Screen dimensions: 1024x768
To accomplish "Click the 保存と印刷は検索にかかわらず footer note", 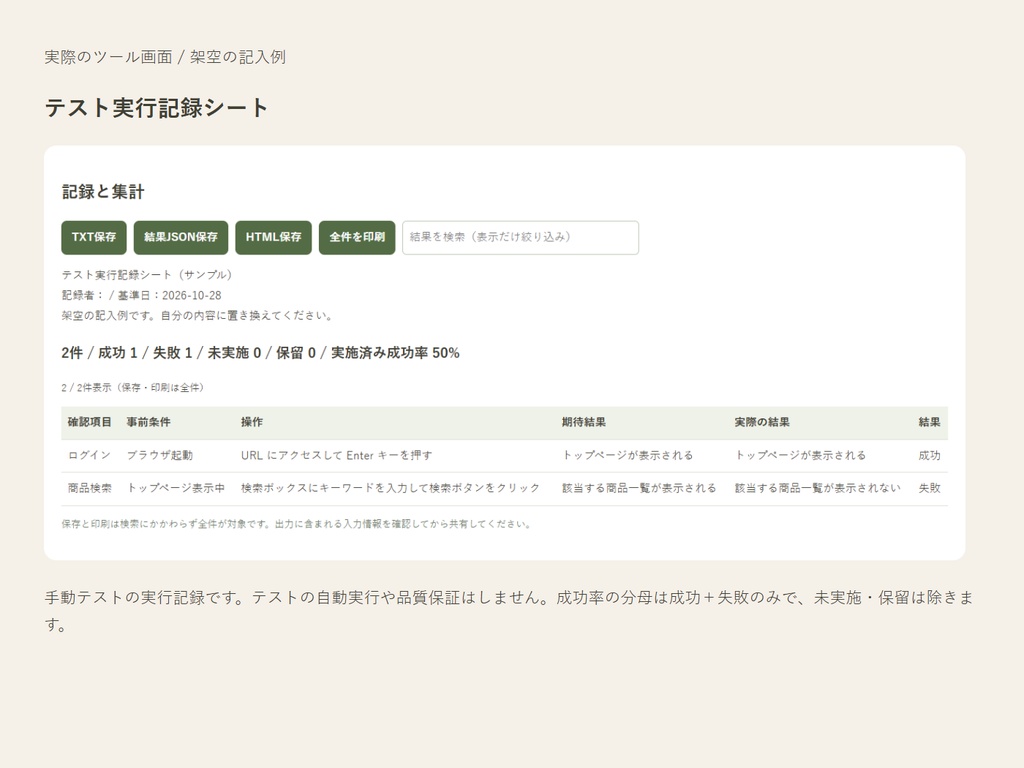I will click(296, 524).
